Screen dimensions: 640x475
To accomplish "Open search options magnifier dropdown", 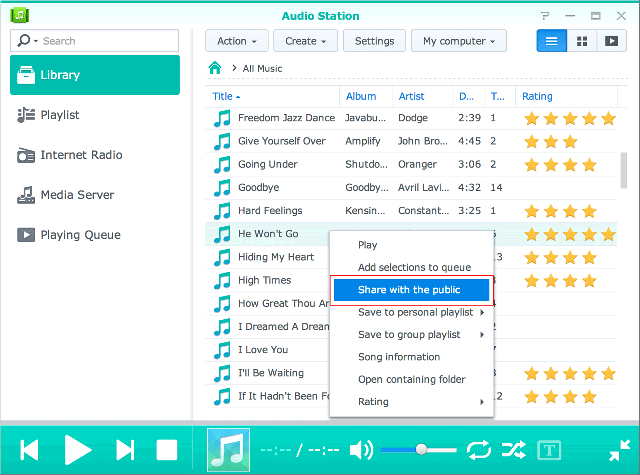I will pos(27,40).
